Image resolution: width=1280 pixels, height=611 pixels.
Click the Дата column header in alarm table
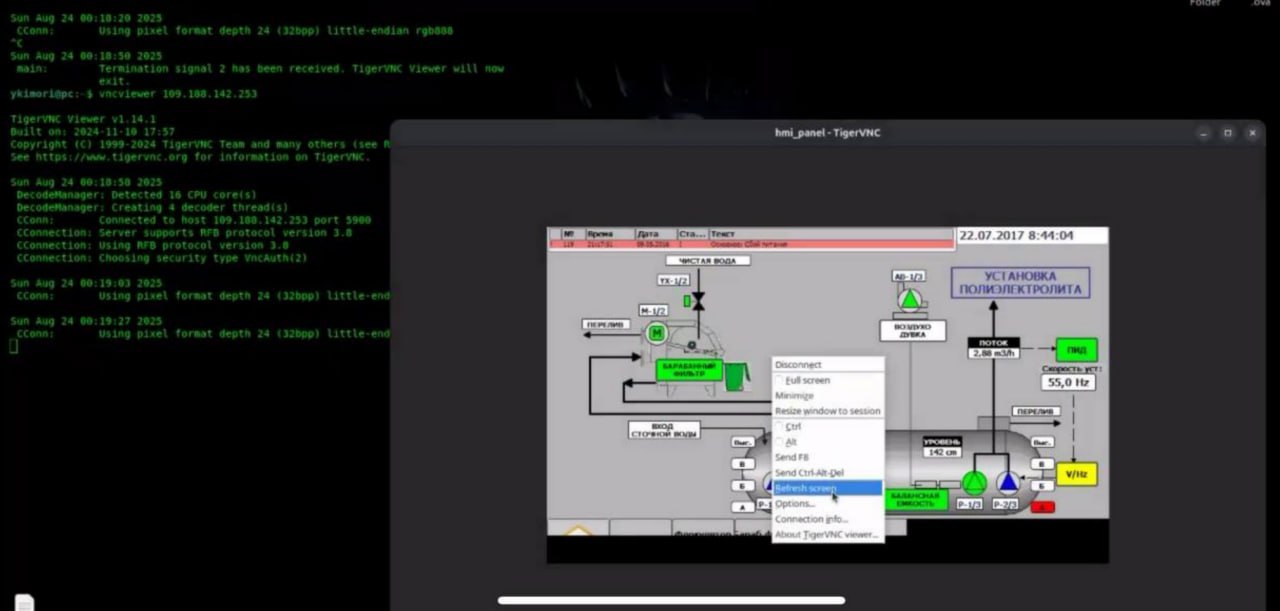click(656, 233)
